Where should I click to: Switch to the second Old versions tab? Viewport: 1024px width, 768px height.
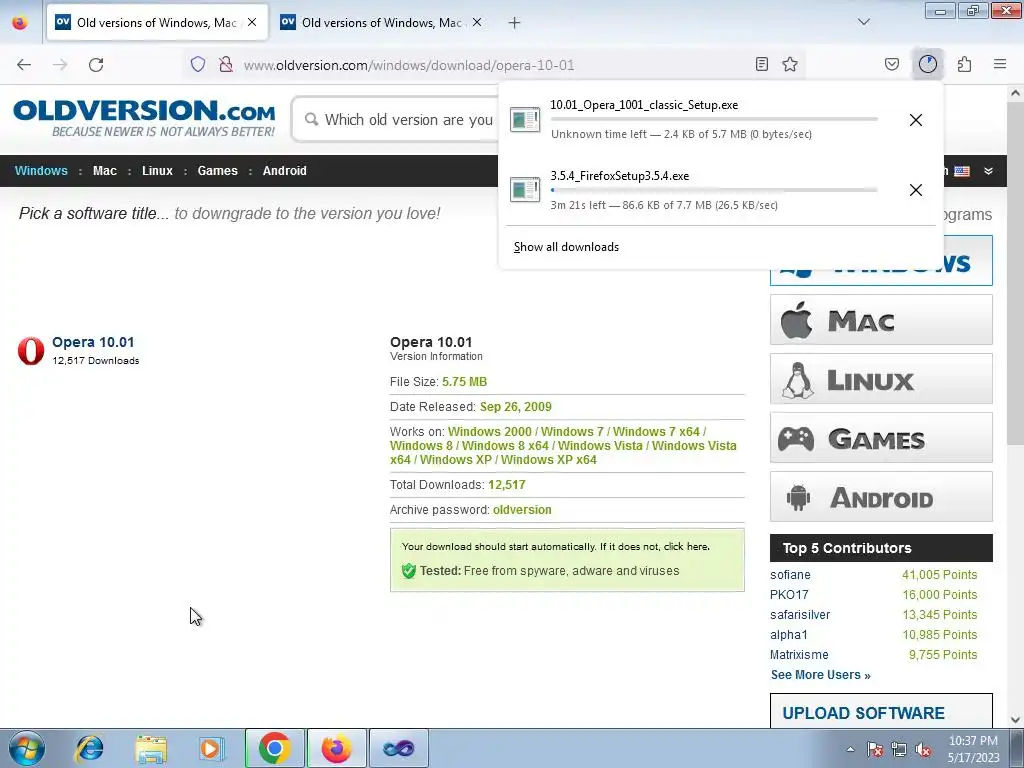[x=381, y=22]
